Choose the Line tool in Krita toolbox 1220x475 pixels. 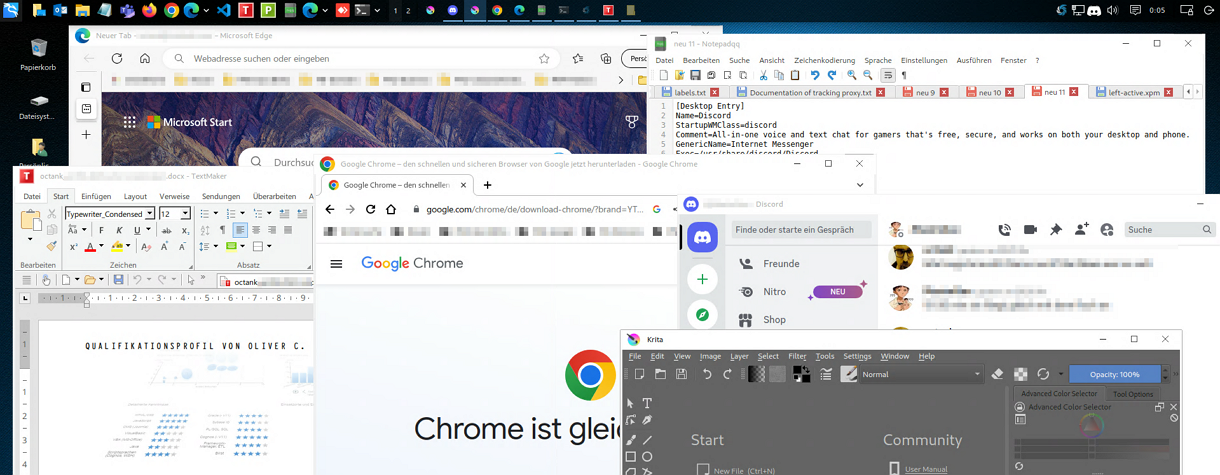647,439
